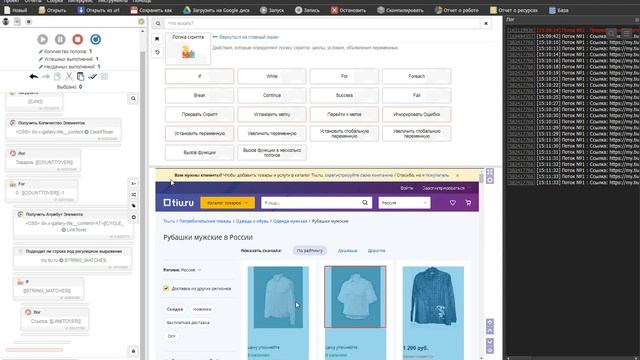Click the paste clipboard icon
This screenshot has height=360, width=640.
click(x=80, y=76)
